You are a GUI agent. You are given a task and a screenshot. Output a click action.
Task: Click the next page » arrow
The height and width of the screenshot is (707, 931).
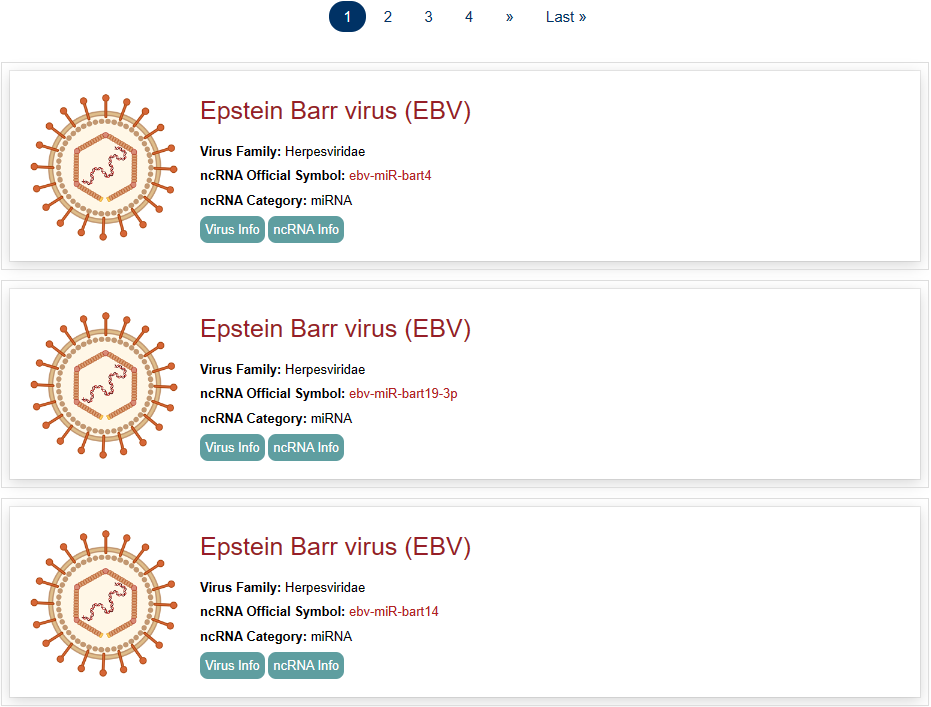(x=509, y=17)
